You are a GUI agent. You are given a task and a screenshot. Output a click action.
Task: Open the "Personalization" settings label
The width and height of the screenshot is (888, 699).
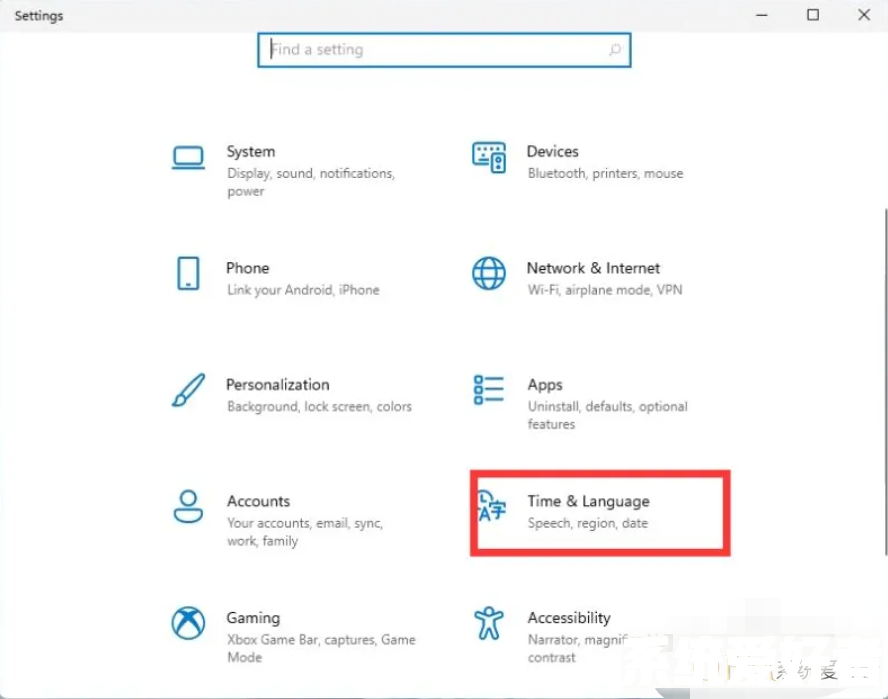coord(277,385)
